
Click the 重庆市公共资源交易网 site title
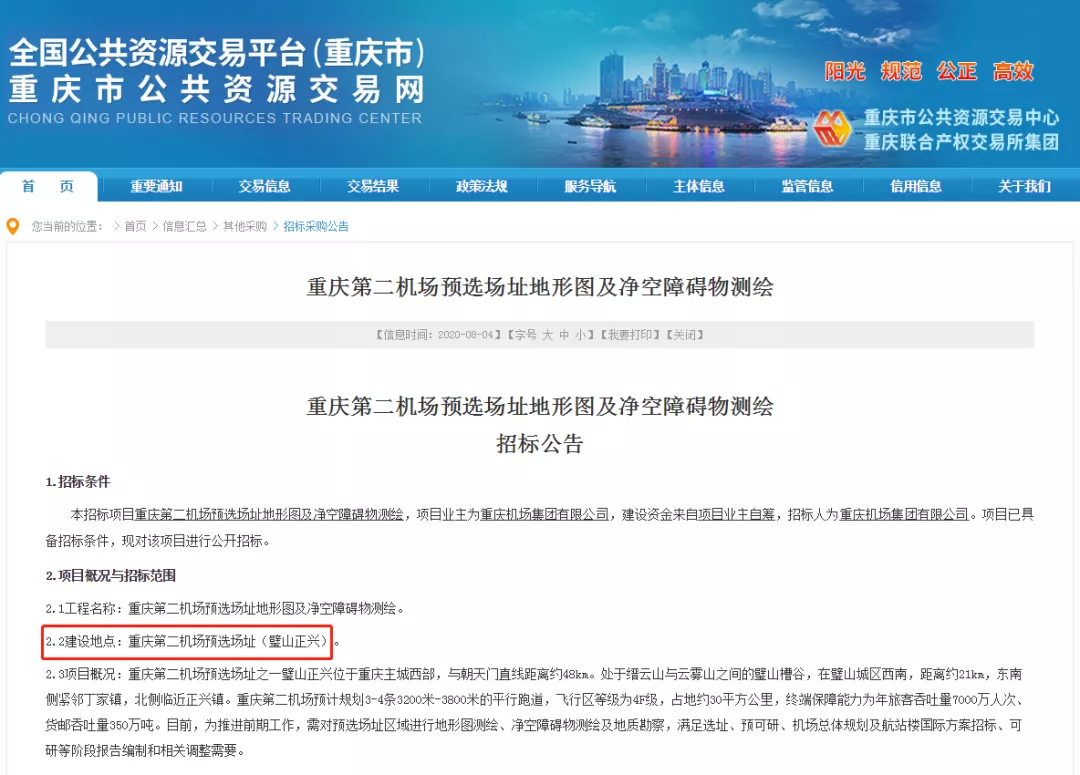click(x=216, y=90)
